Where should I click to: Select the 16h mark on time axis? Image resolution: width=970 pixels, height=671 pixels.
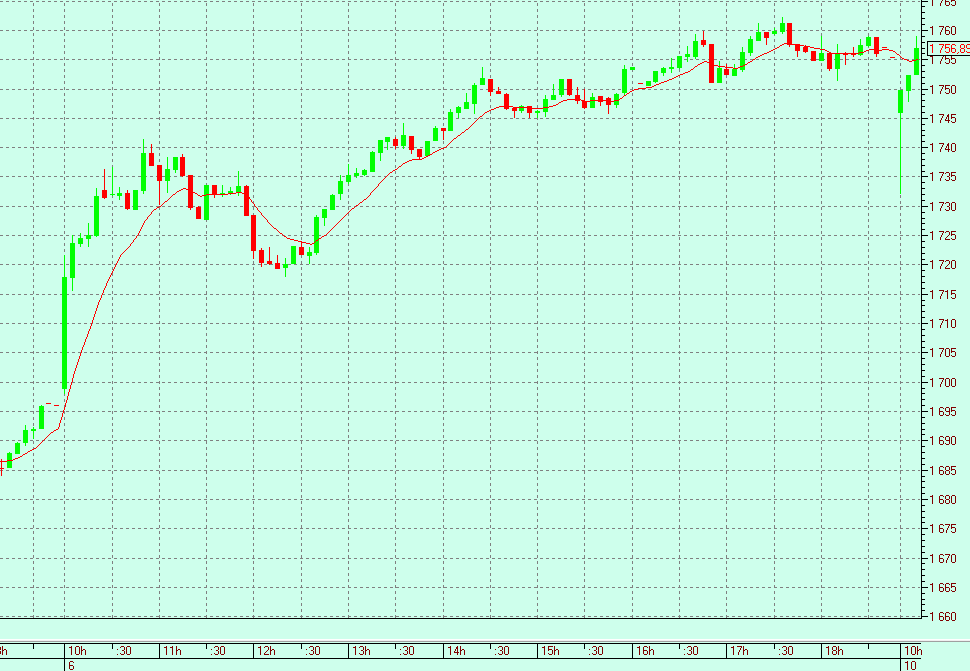pyautogui.click(x=645, y=651)
